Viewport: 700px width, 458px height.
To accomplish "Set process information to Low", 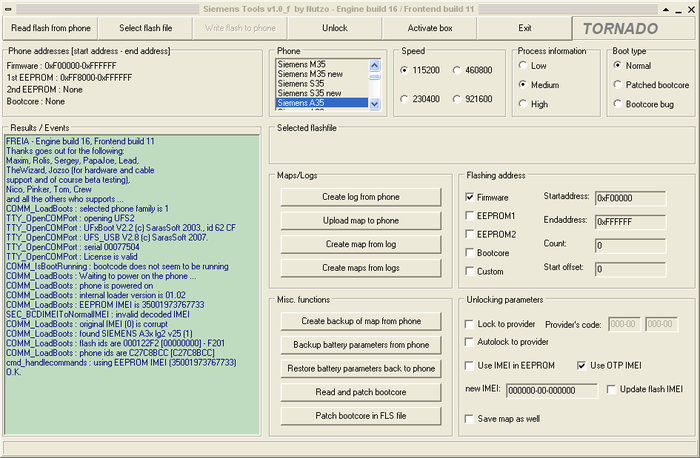I will (x=523, y=66).
